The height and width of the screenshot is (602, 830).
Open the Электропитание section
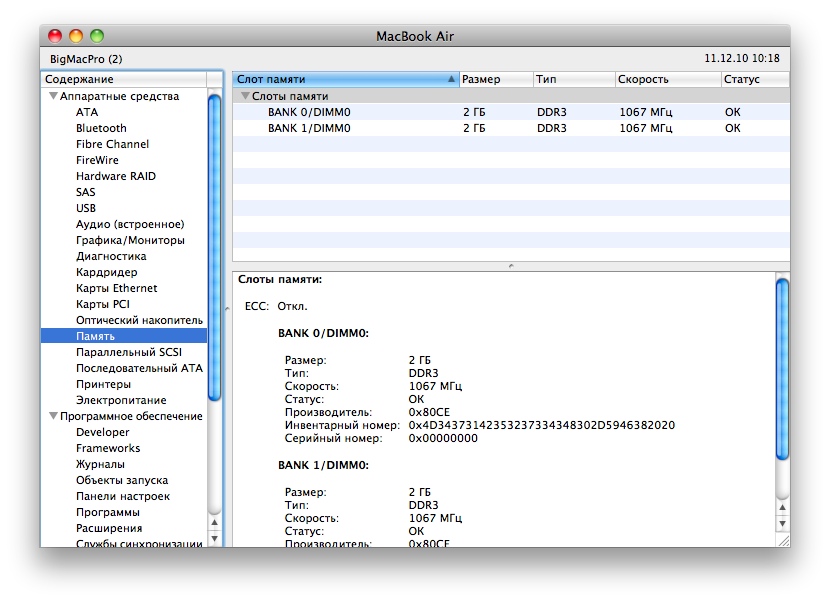[114, 401]
